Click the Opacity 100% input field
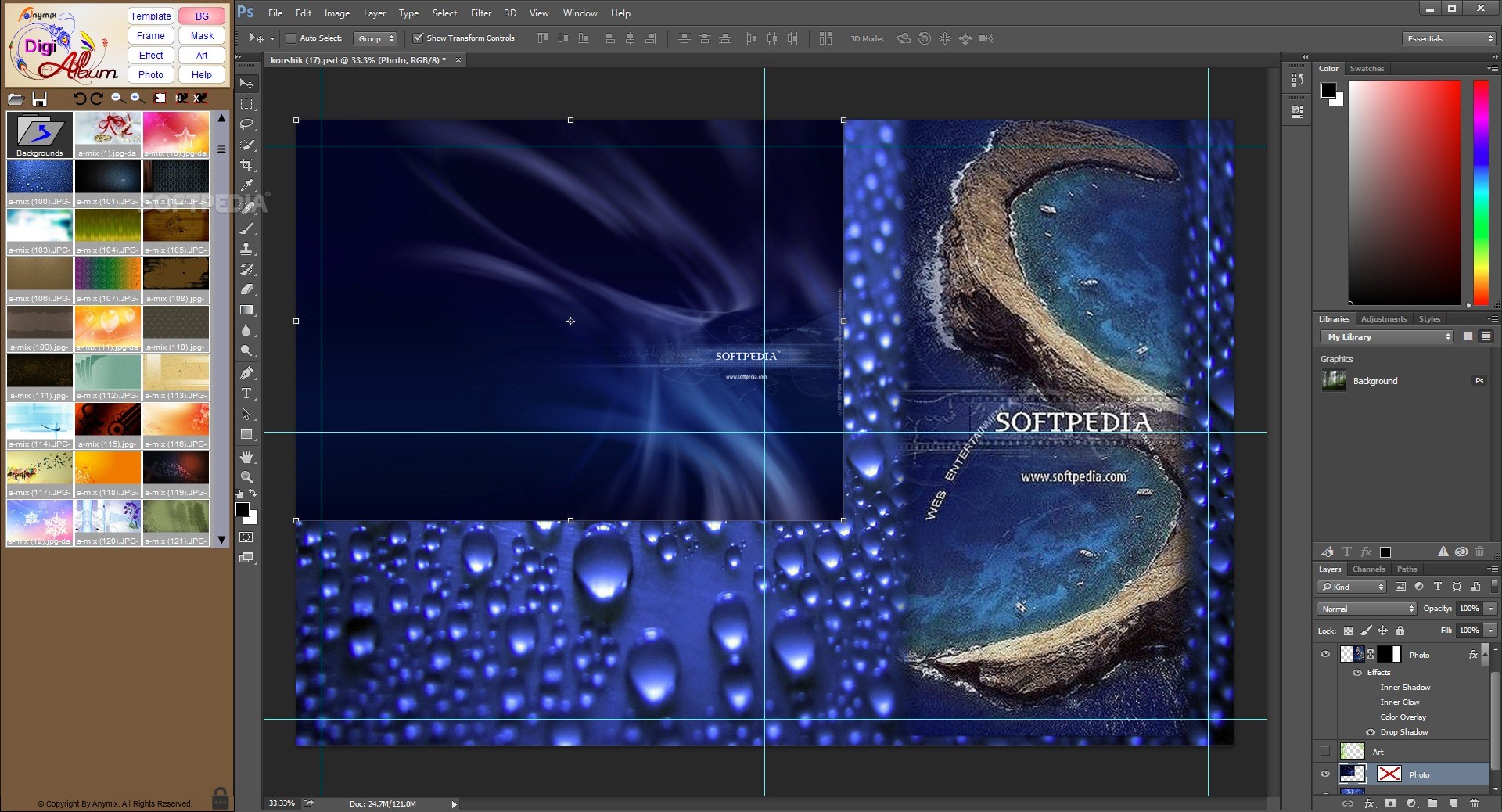Image resolution: width=1502 pixels, height=812 pixels. [1469, 609]
